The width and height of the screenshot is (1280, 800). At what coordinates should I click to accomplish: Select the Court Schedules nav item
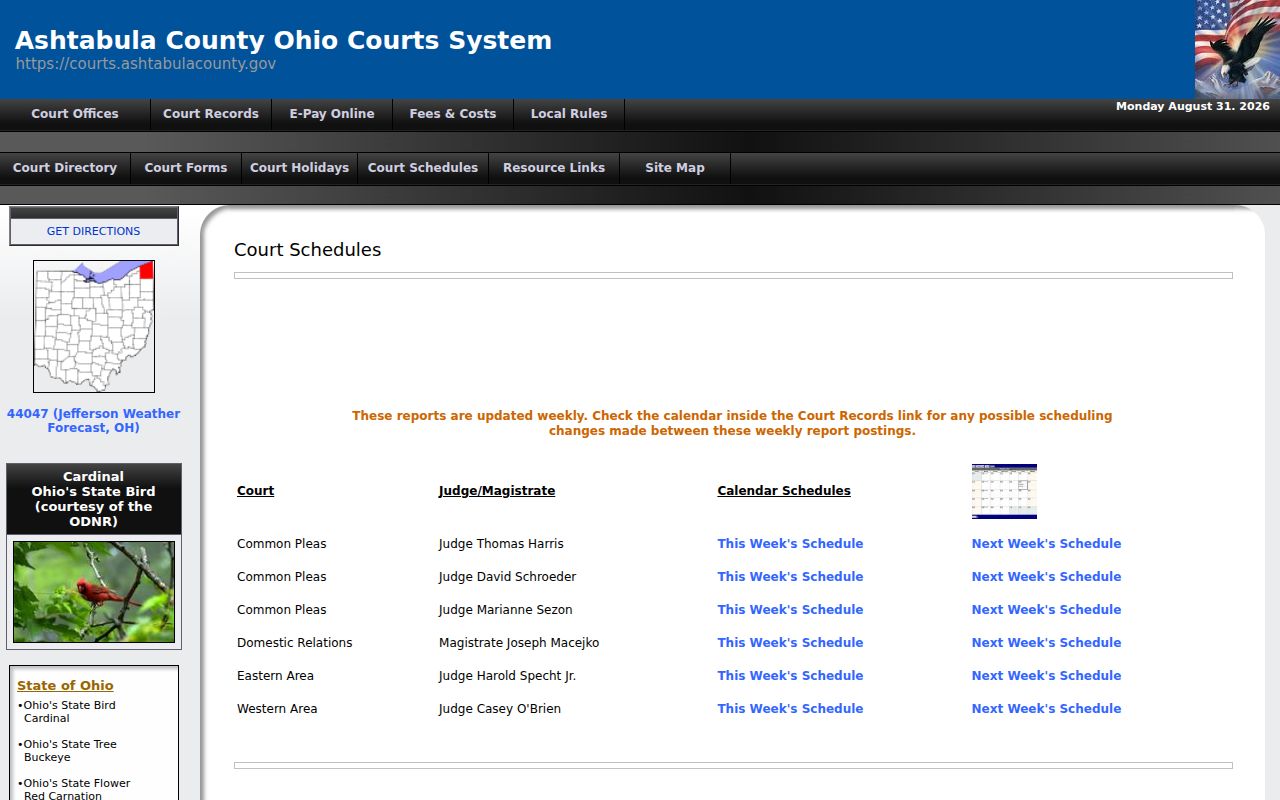pos(423,168)
